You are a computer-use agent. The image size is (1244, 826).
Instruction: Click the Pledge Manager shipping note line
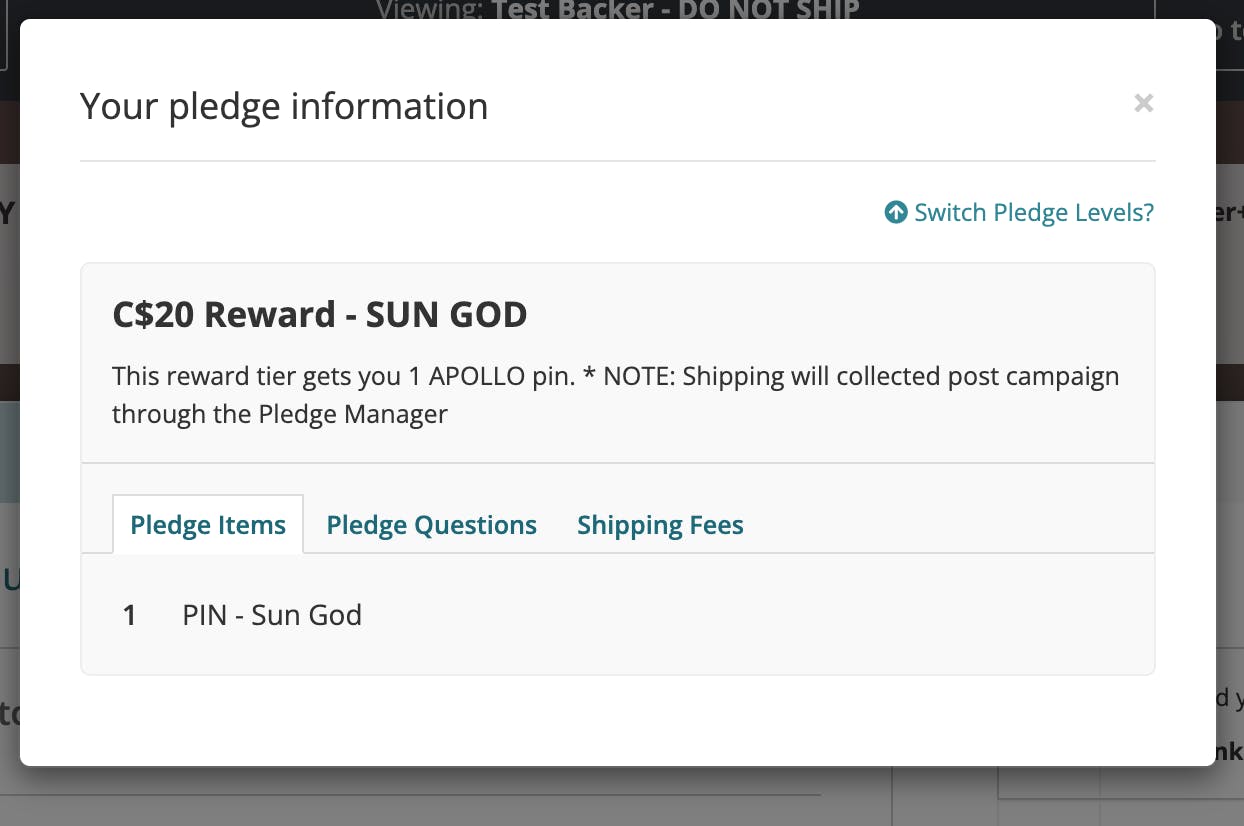tap(280, 414)
